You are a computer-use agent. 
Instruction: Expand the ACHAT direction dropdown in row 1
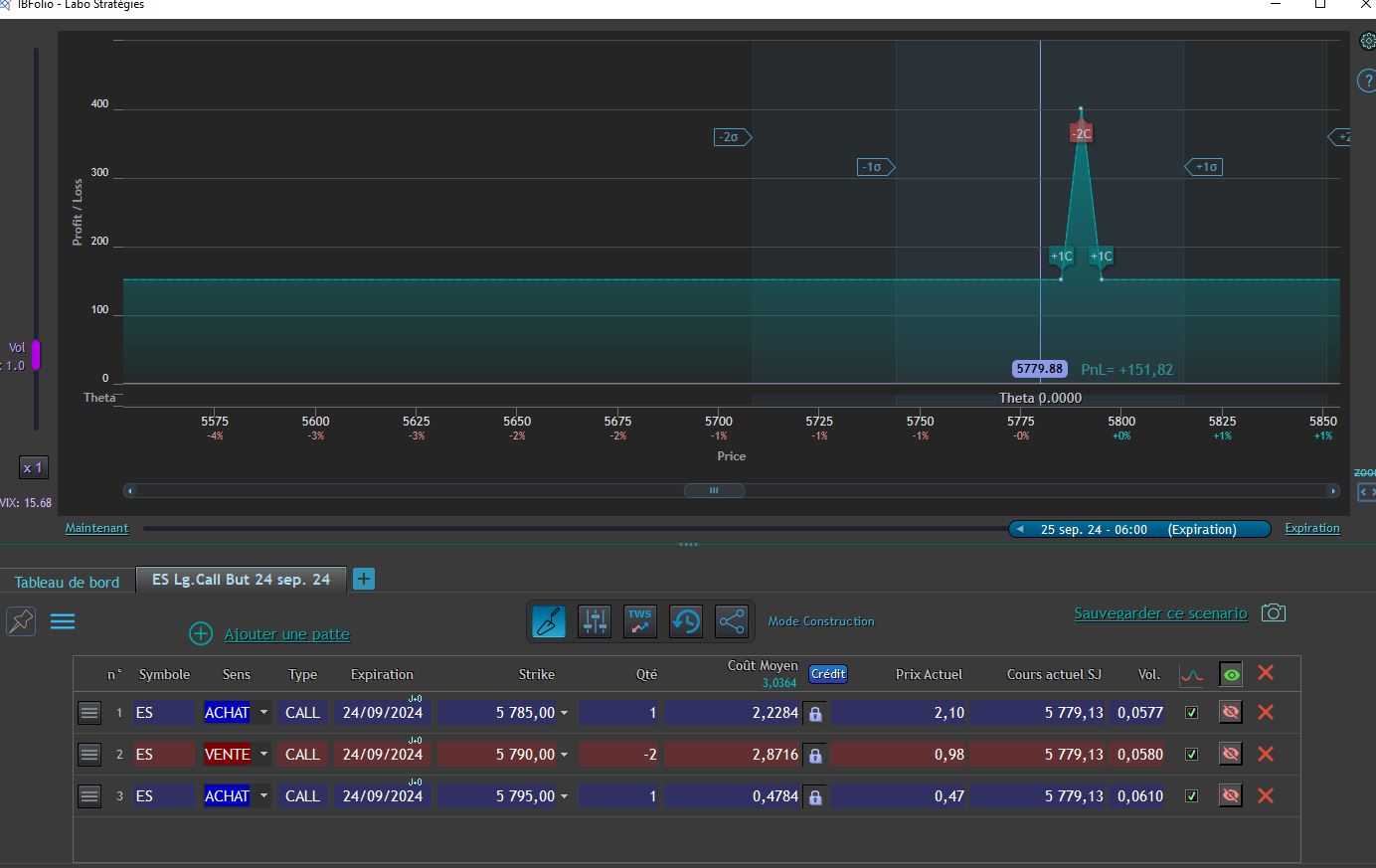(263, 713)
